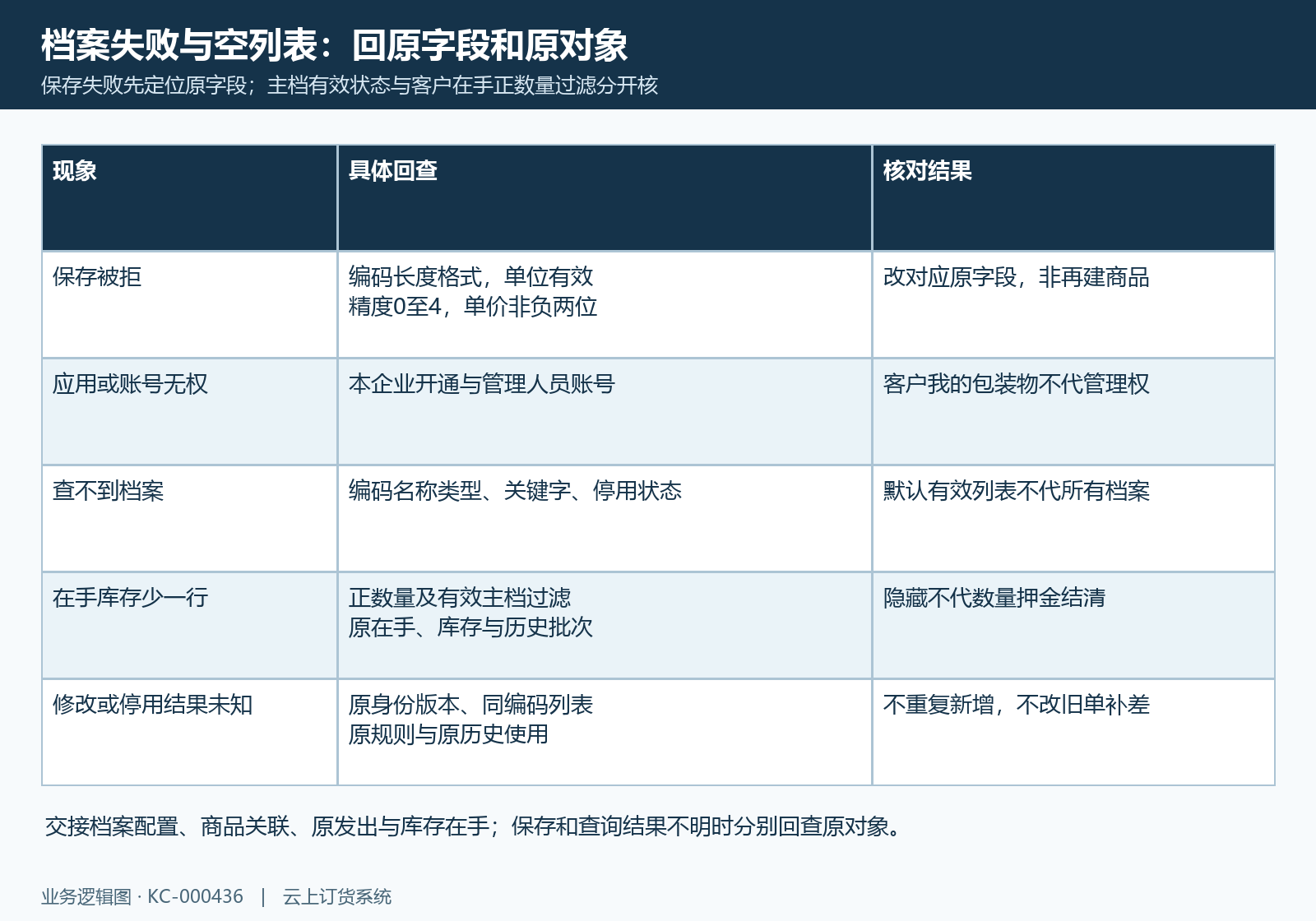Click the cell 隐藏不代数量押金结清
This screenshot has width=1316, height=921.
click(x=1073, y=626)
